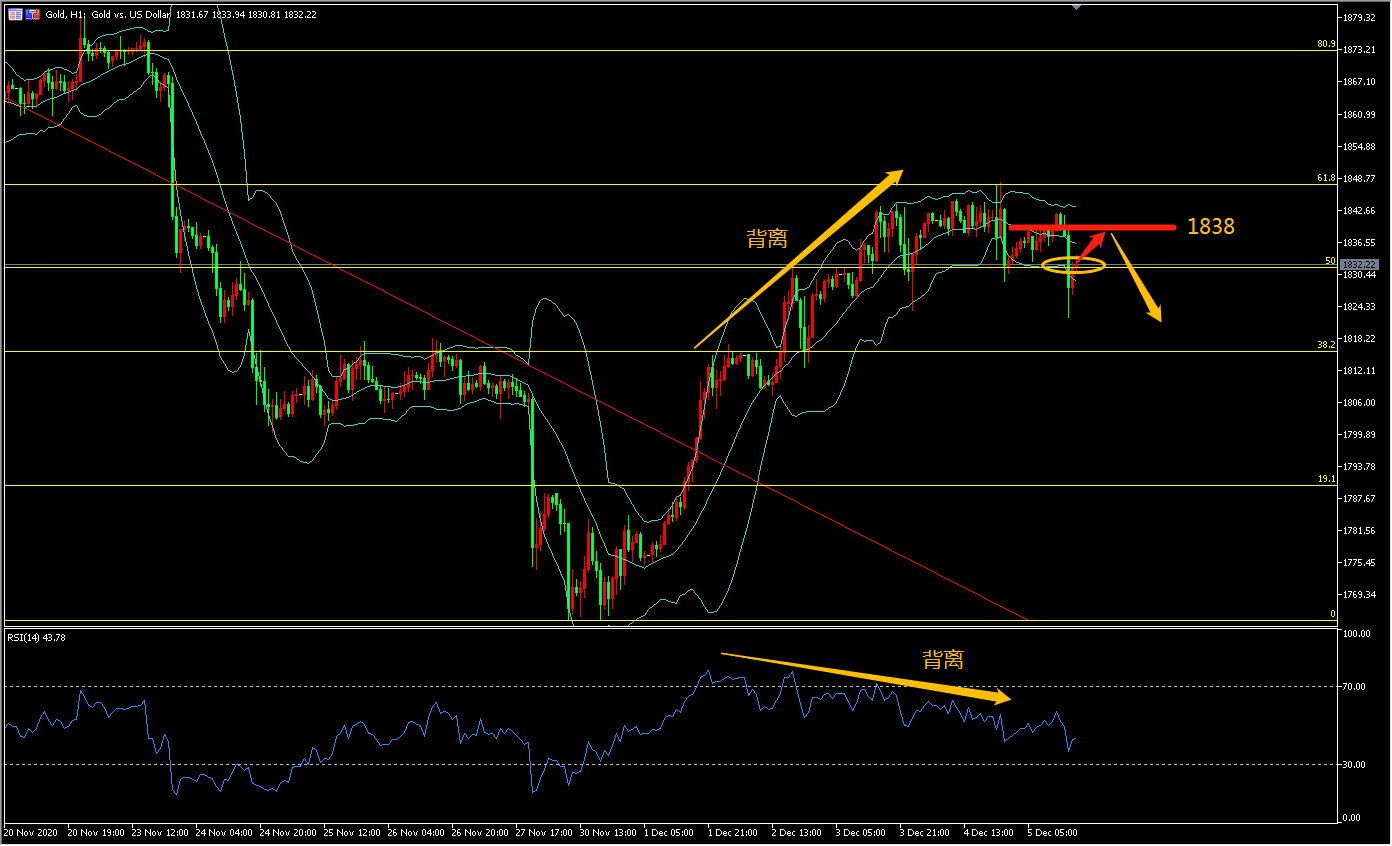Select the '24 Nov 04:00' time axis label
Image resolution: width=1392 pixels, height=846 pixels.
coord(224,832)
